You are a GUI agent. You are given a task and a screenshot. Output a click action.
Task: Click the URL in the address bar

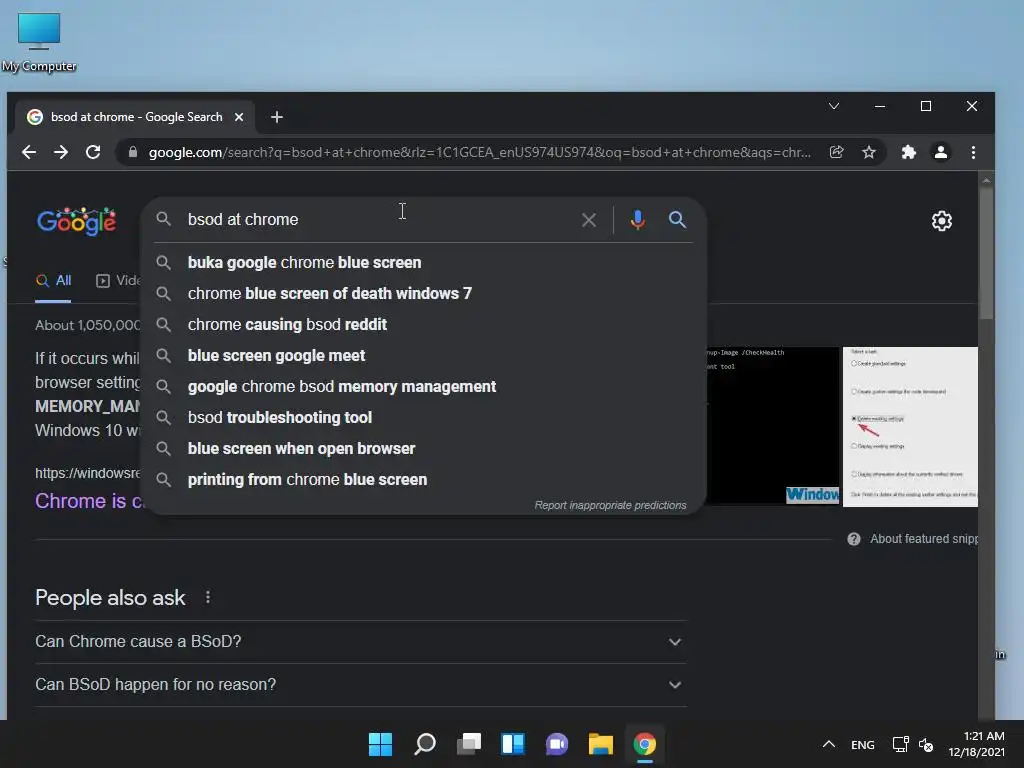[479, 152]
